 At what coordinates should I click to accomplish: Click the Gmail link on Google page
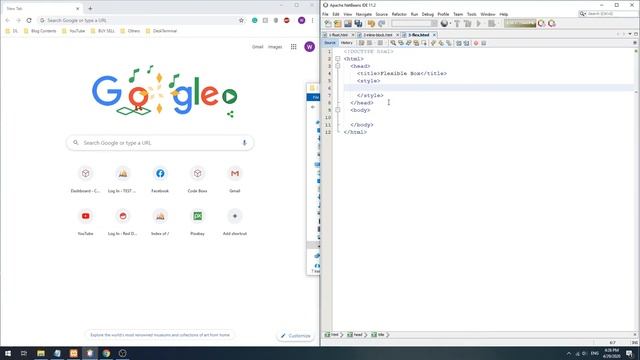pyautogui.click(x=258, y=47)
